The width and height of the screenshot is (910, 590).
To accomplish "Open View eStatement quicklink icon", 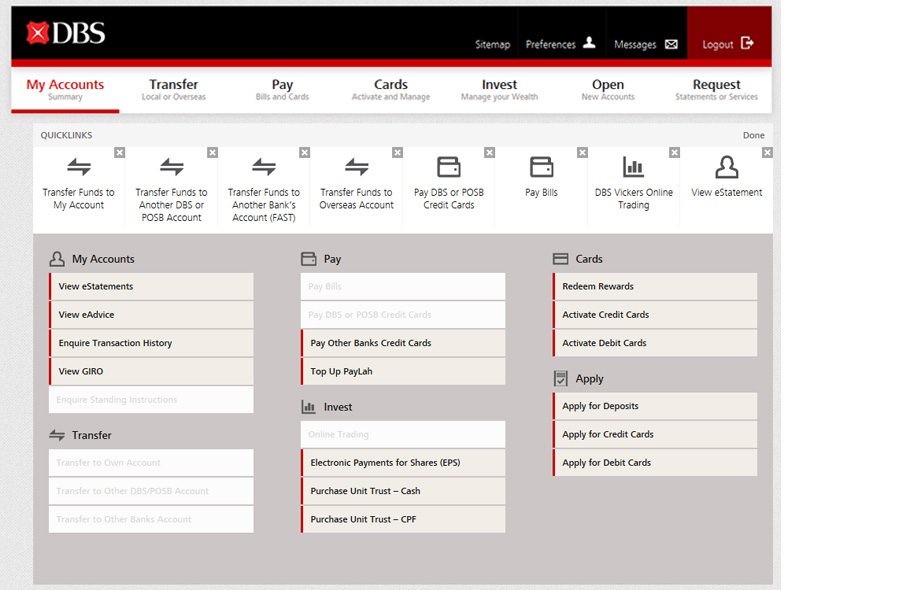I will click(727, 167).
